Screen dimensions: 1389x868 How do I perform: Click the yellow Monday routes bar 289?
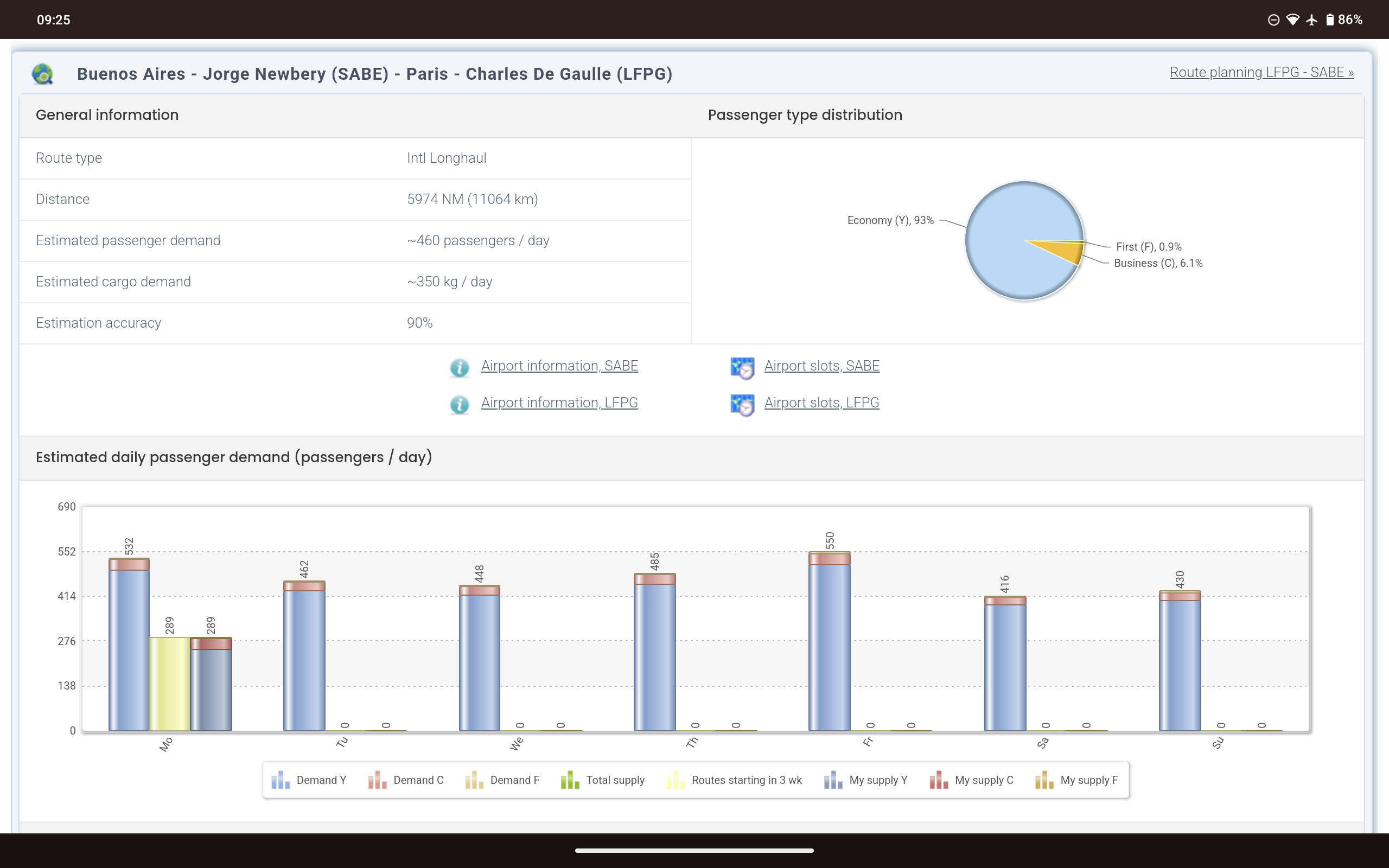(169, 684)
